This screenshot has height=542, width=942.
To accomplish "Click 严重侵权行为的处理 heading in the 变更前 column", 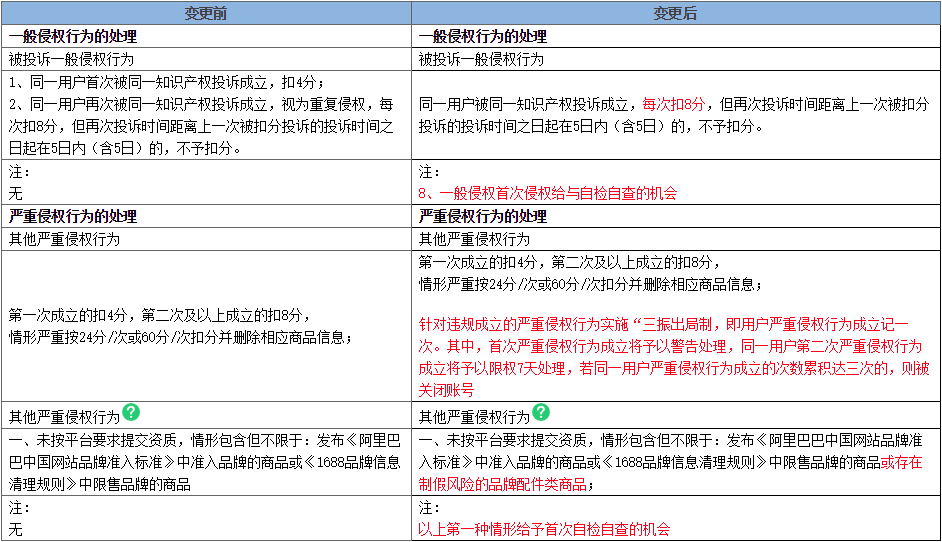I will [71, 216].
